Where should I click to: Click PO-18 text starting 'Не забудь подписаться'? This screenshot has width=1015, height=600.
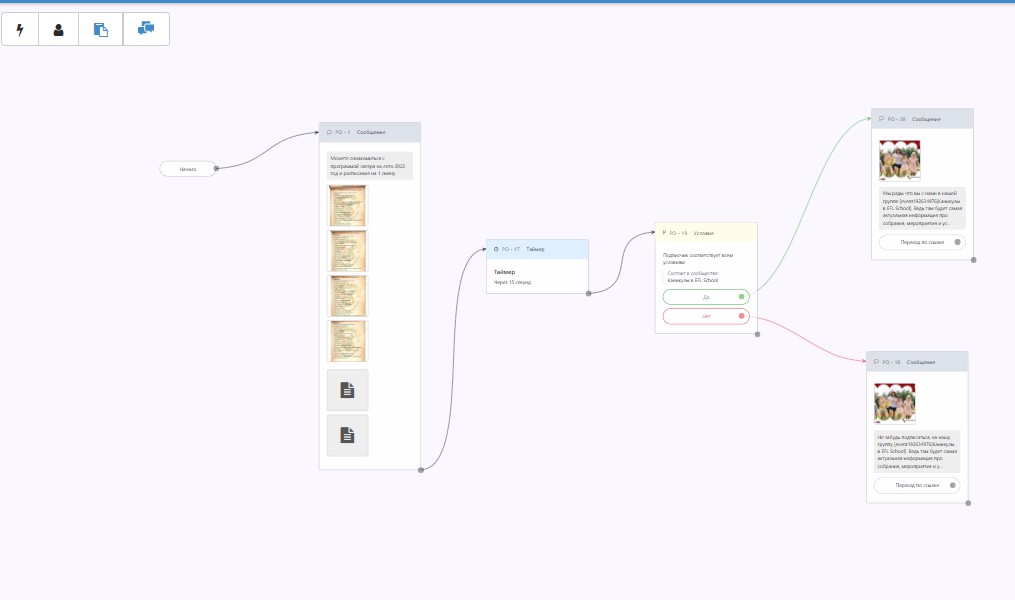click(917, 451)
